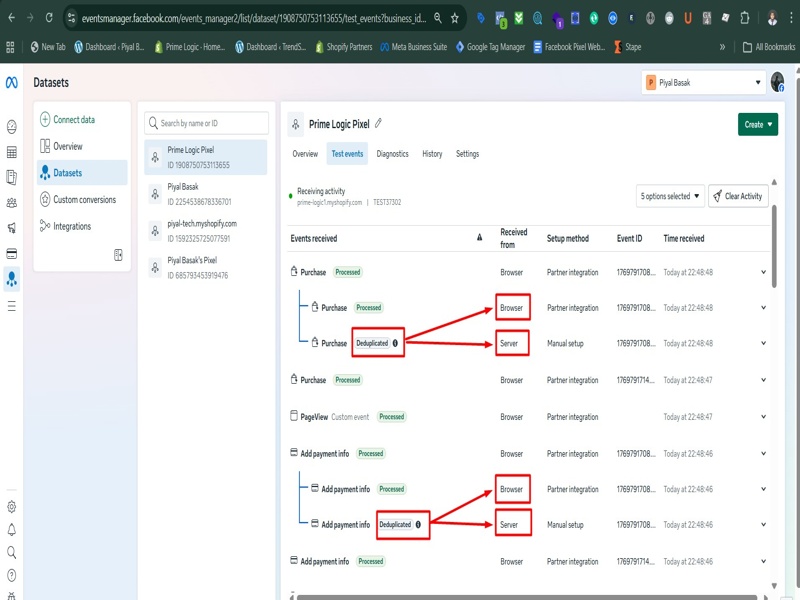Open the Google Tag Manager bookmark
This screenshot has height=600, width=800.
(x=490, y=47)
